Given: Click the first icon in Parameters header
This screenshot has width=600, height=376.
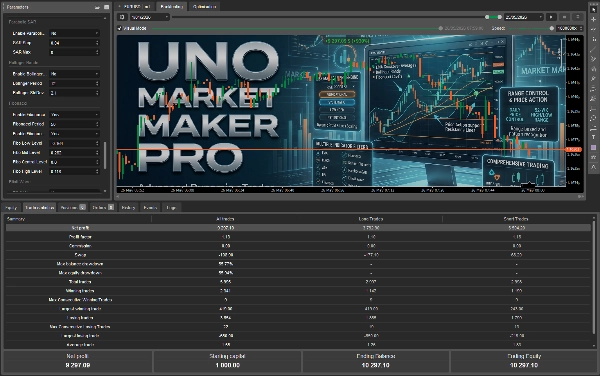Looking at the screenshot, I should click(x=98, y=7).
